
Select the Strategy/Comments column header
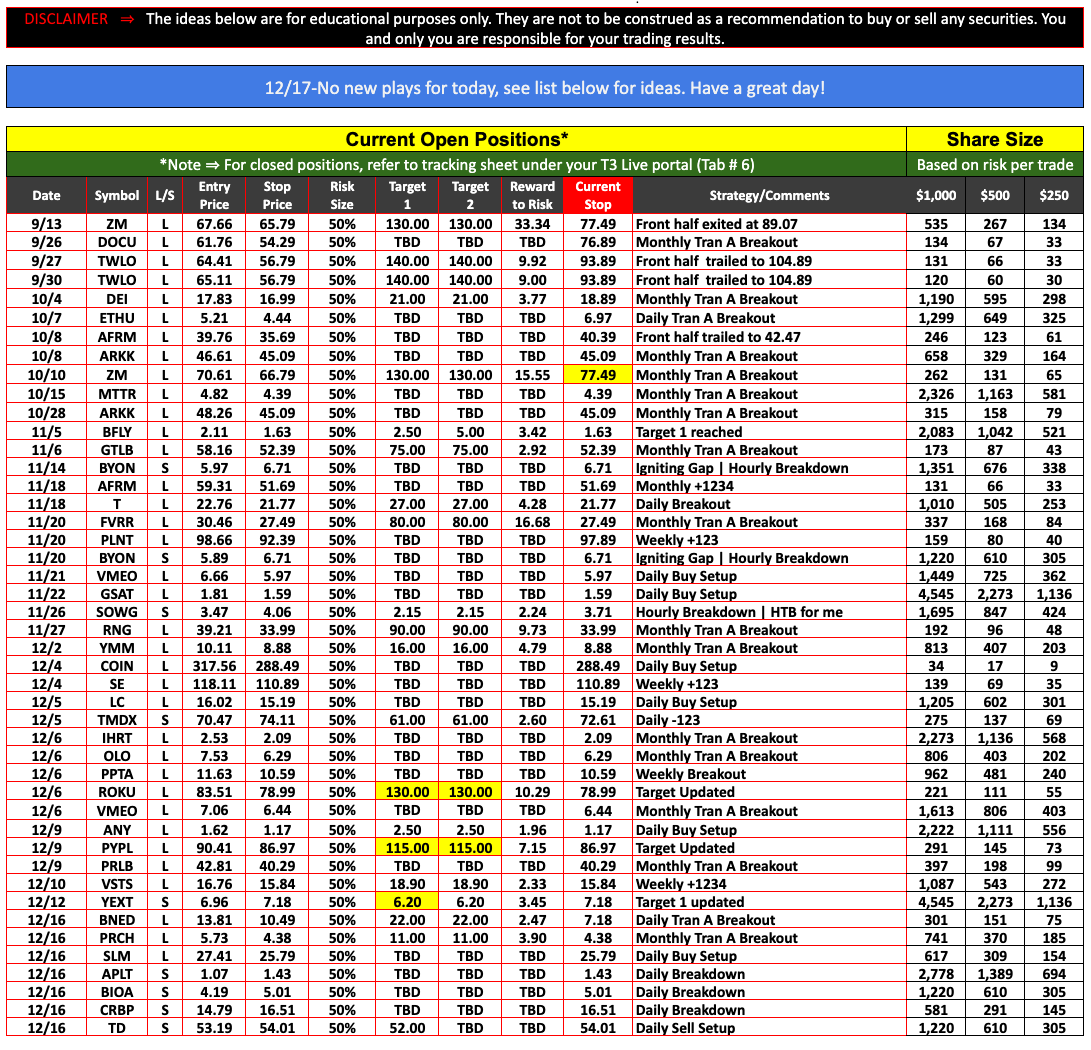(769, 195)
